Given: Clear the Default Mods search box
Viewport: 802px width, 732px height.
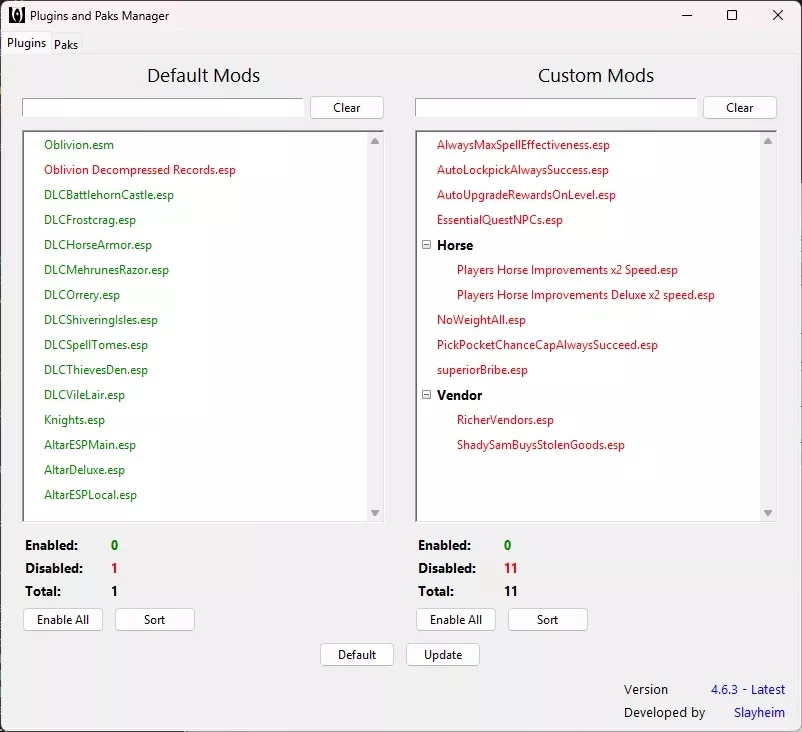Looking at the screenshot, I should click(x=346, y=107).
